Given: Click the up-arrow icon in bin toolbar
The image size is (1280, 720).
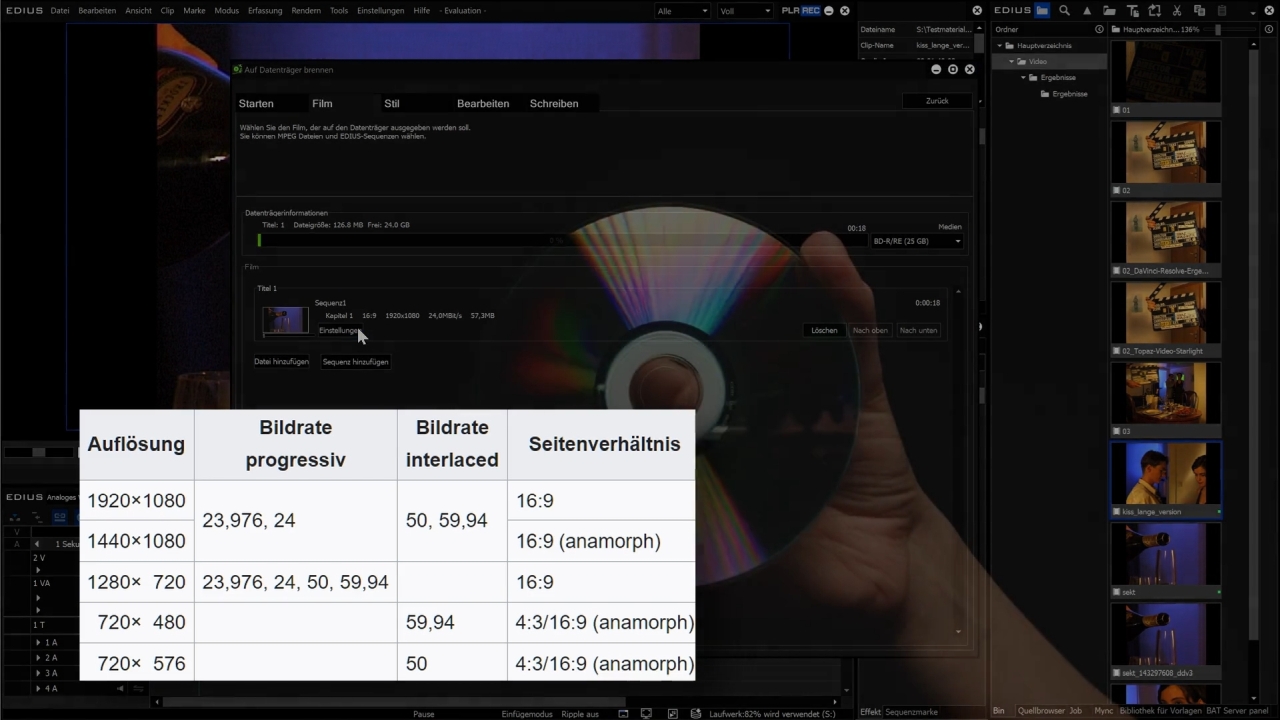Looking at the screenshot, I should (1087, 10).
